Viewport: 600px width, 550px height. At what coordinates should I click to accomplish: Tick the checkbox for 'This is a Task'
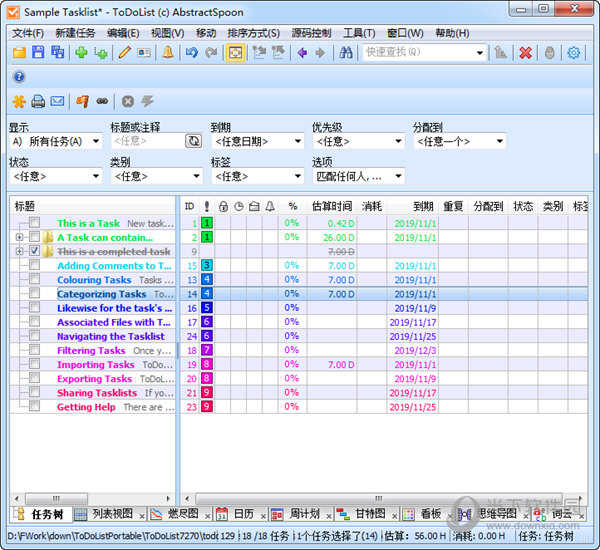coord(35,224)
